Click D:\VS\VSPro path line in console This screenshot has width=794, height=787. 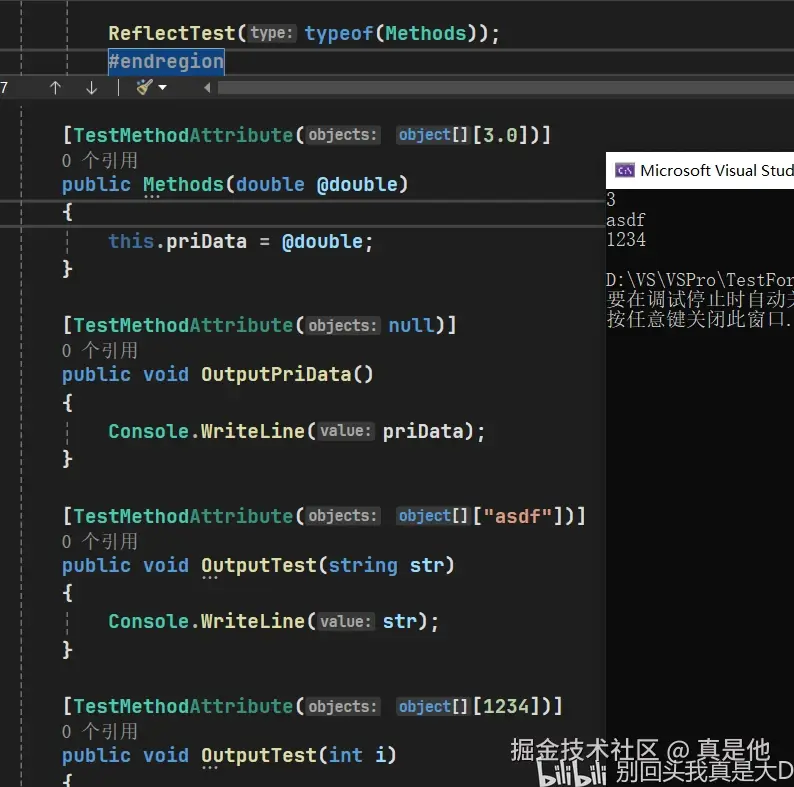tap(700, 280)
